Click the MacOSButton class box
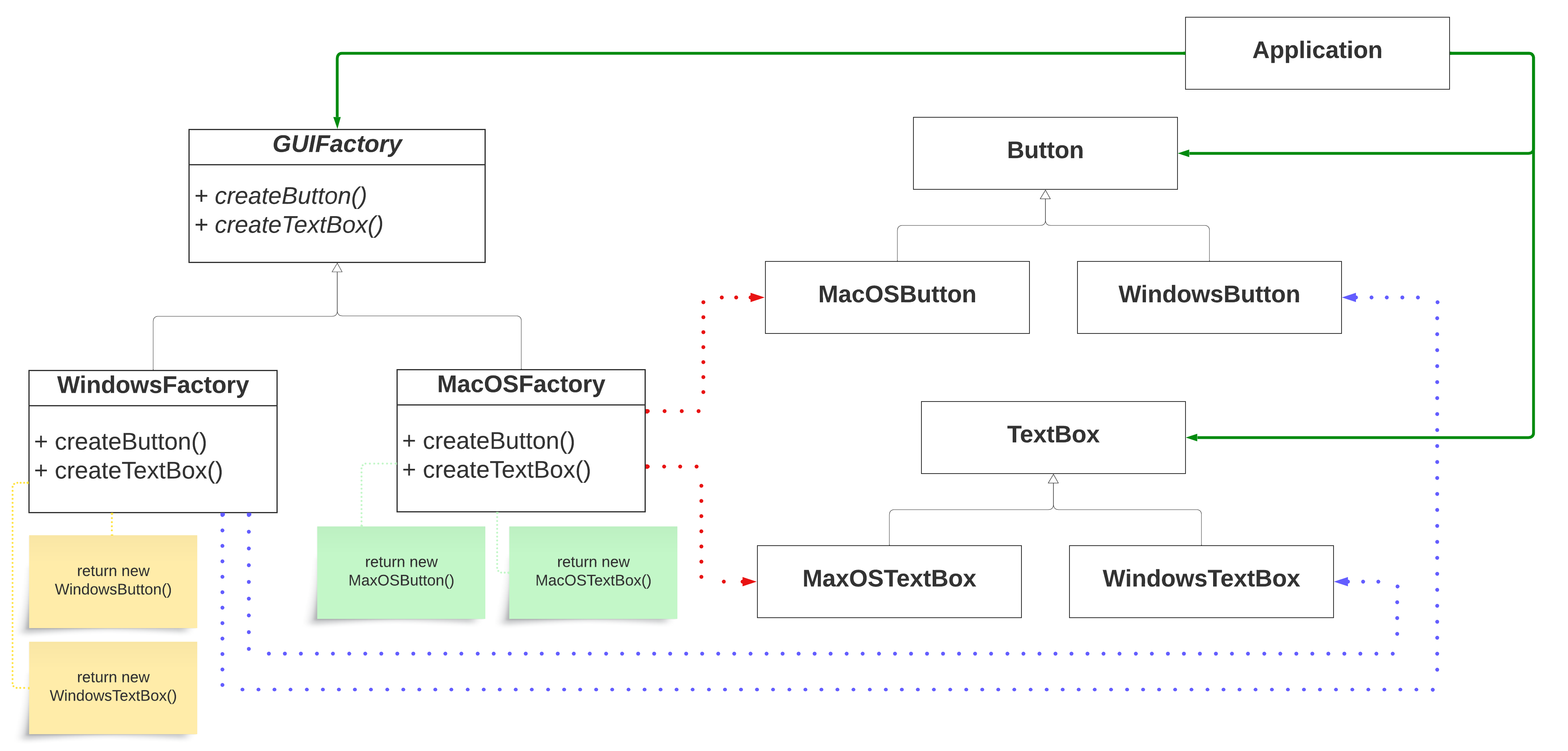 click(897, 297)
